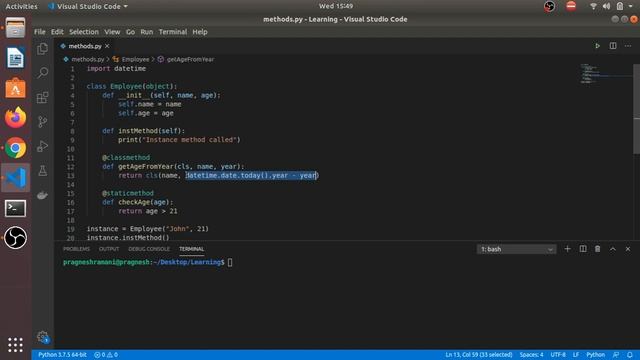Close the methods.py editor tab

[x=107, y=46]
